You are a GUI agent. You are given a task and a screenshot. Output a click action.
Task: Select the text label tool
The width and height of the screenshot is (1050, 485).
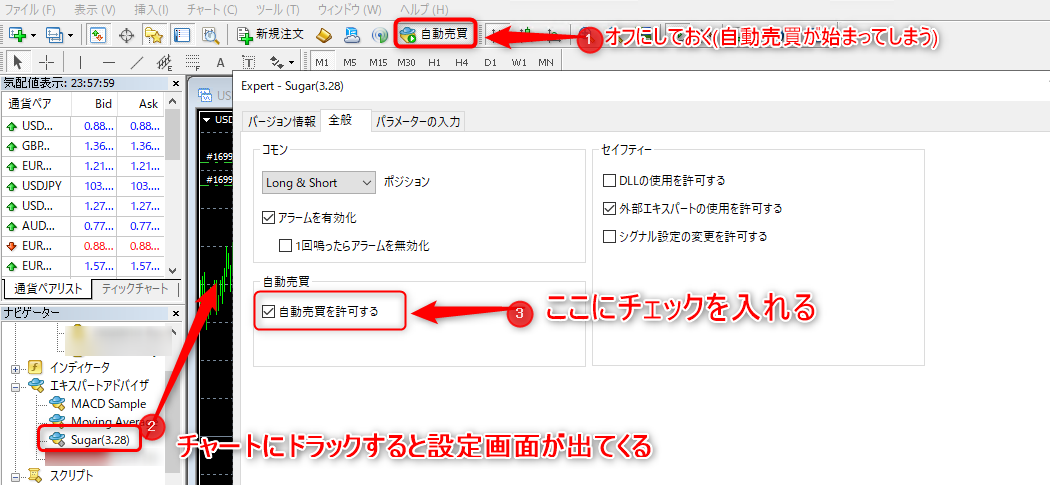[x=219, y=63]
